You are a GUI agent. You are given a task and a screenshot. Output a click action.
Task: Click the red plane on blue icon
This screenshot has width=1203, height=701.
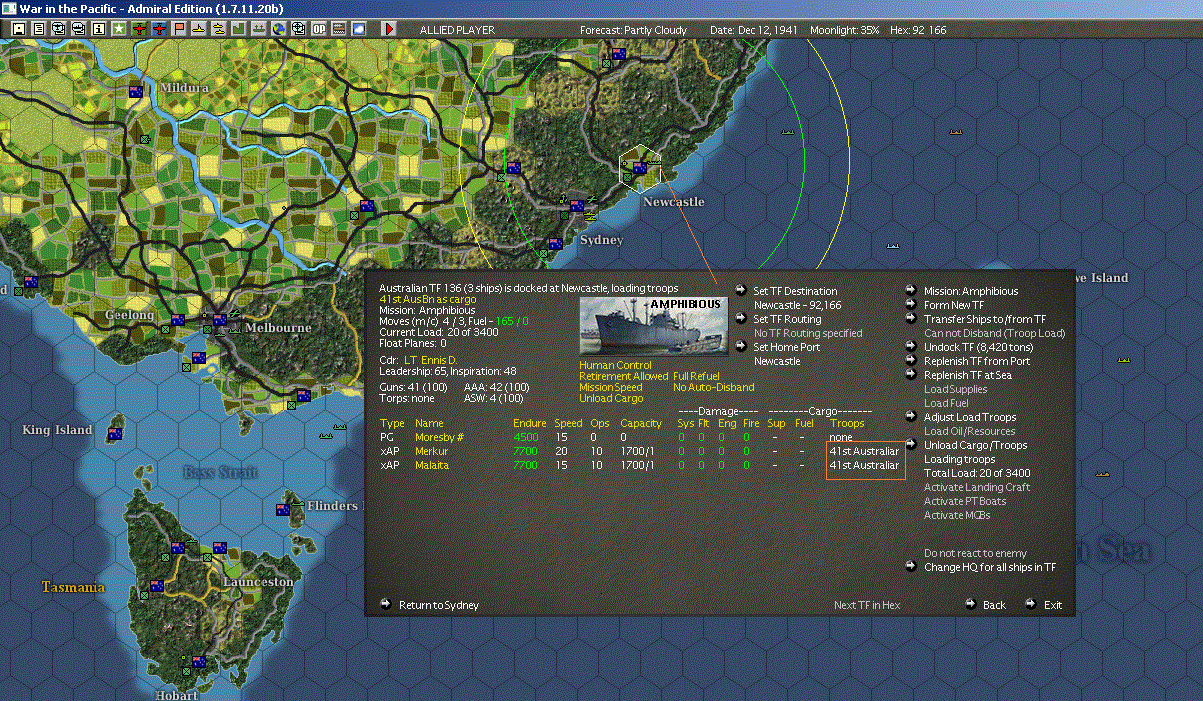[x=159, y=29]
